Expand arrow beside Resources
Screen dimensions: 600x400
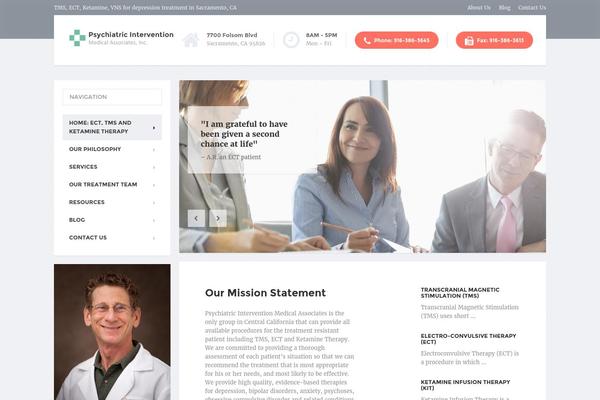coord(154,202)
